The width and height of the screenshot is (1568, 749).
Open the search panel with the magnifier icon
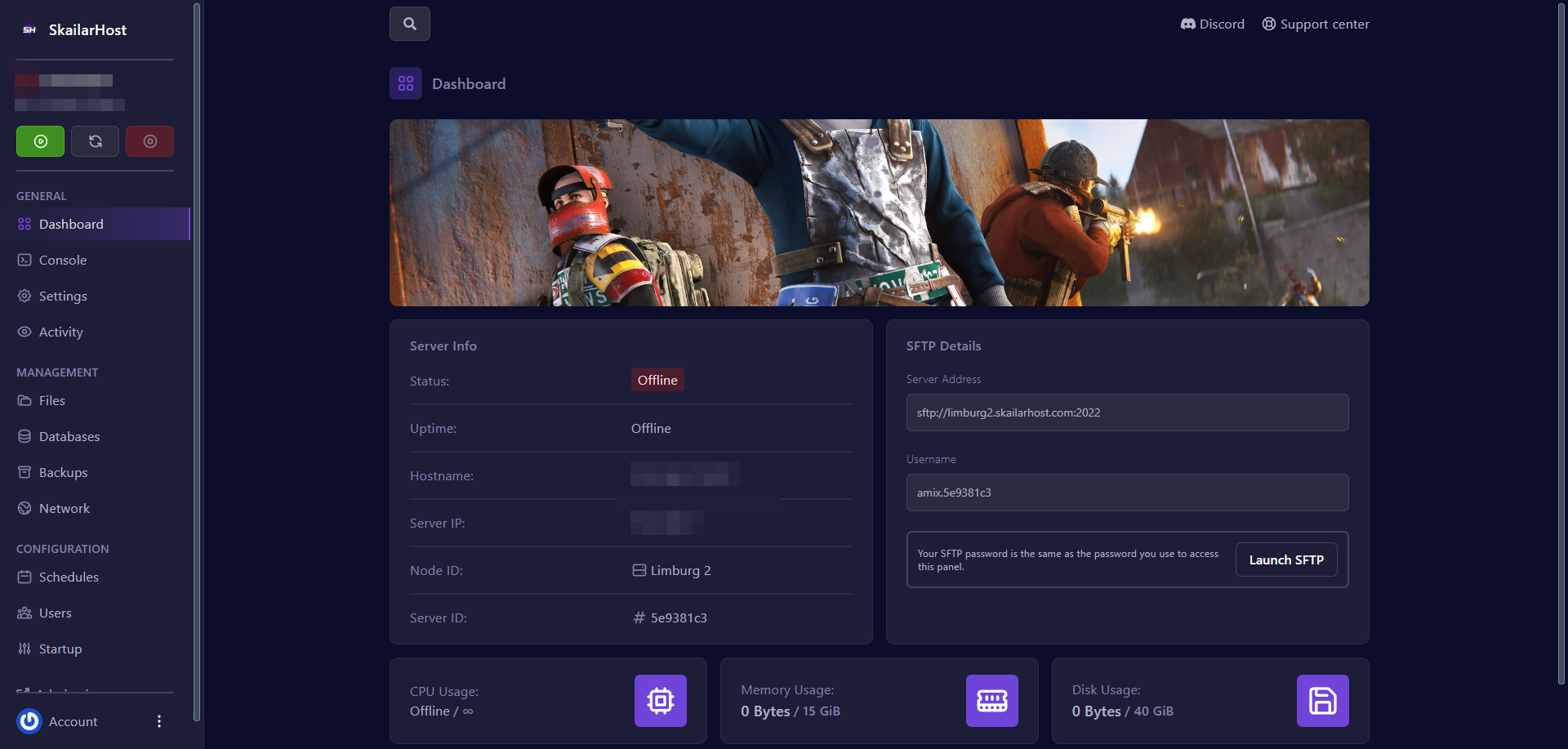point(409,23)
